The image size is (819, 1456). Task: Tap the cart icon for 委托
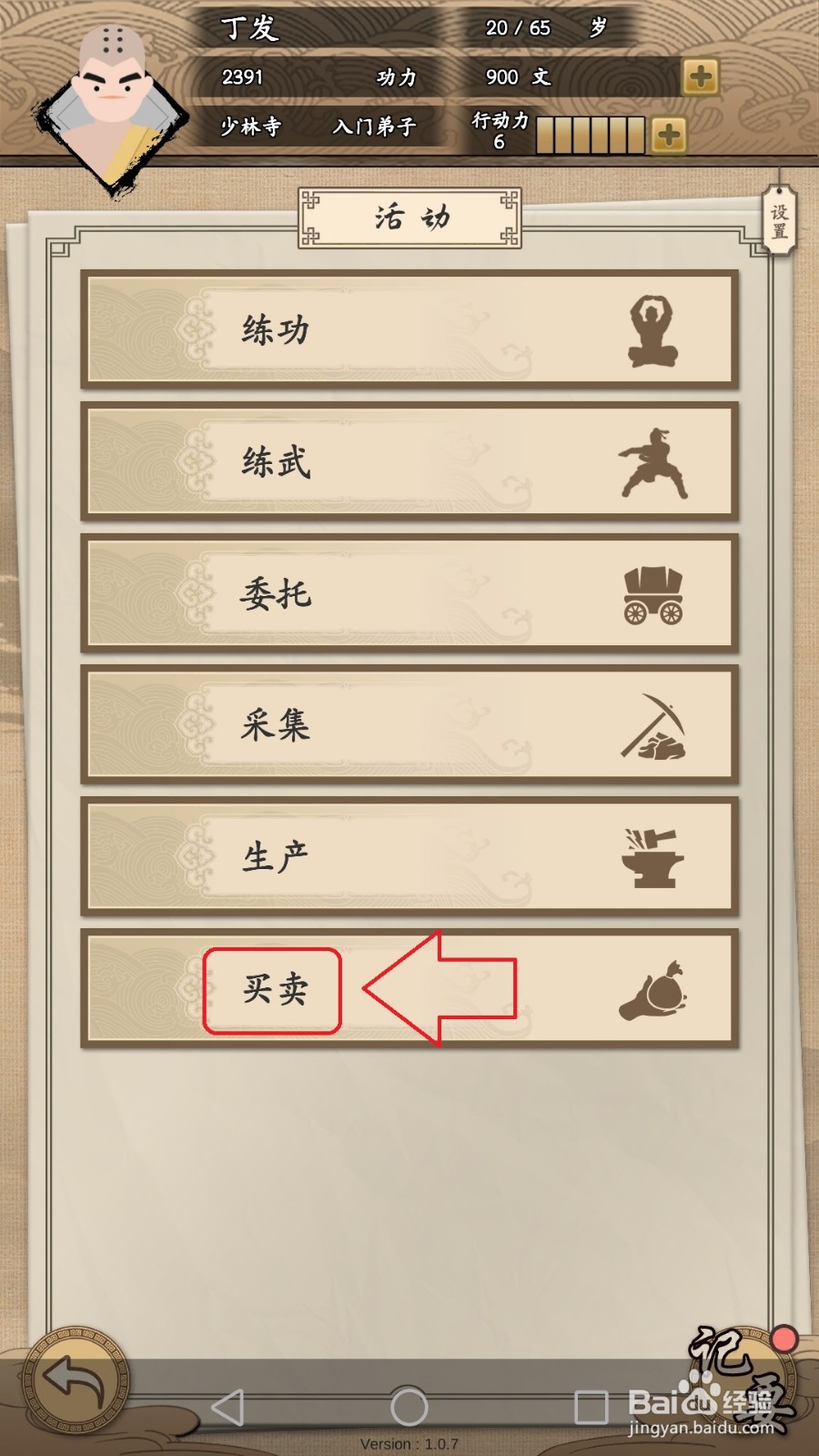pyautogui.click(x=653, y=595)
